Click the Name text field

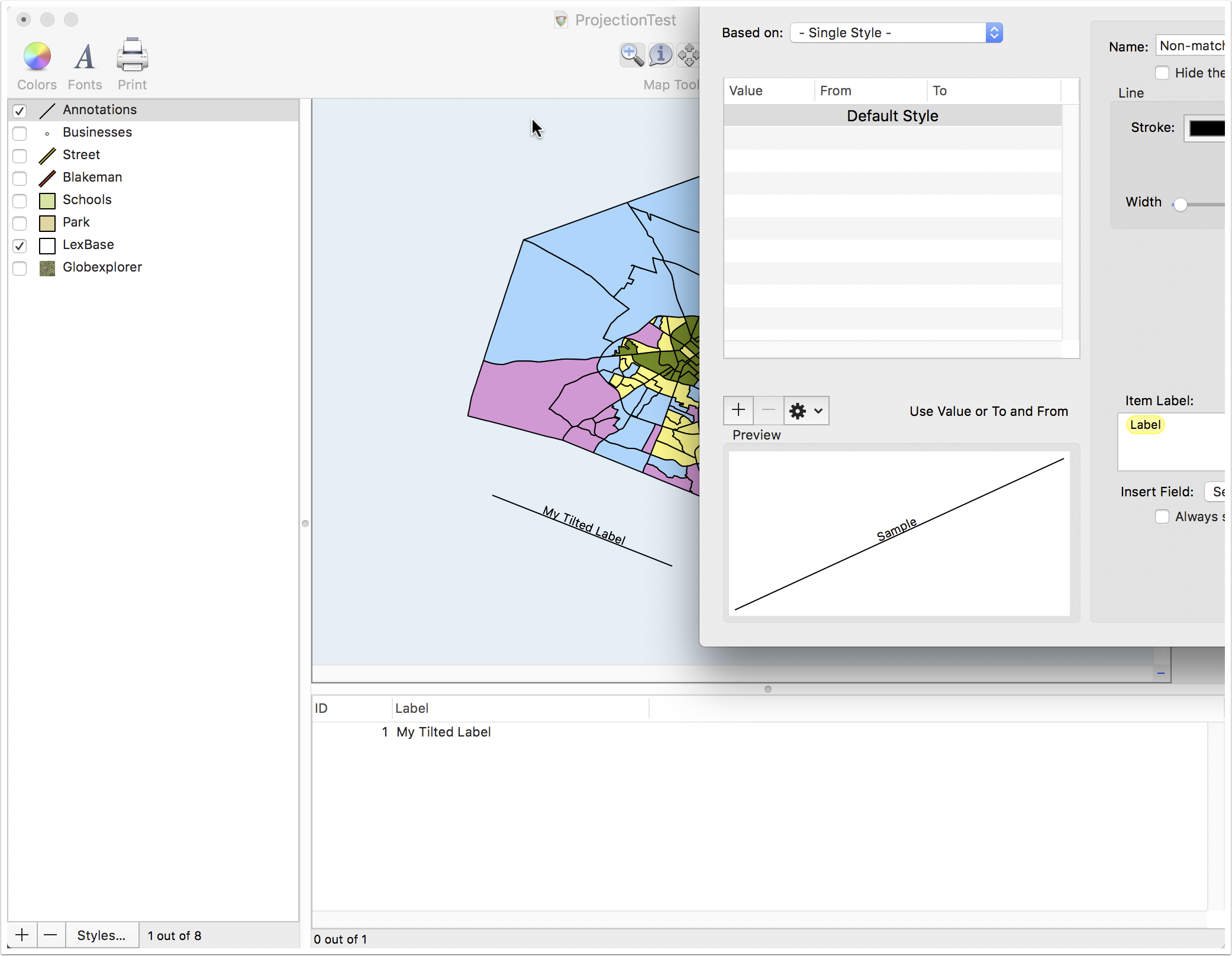click(x=1190, y=46)
